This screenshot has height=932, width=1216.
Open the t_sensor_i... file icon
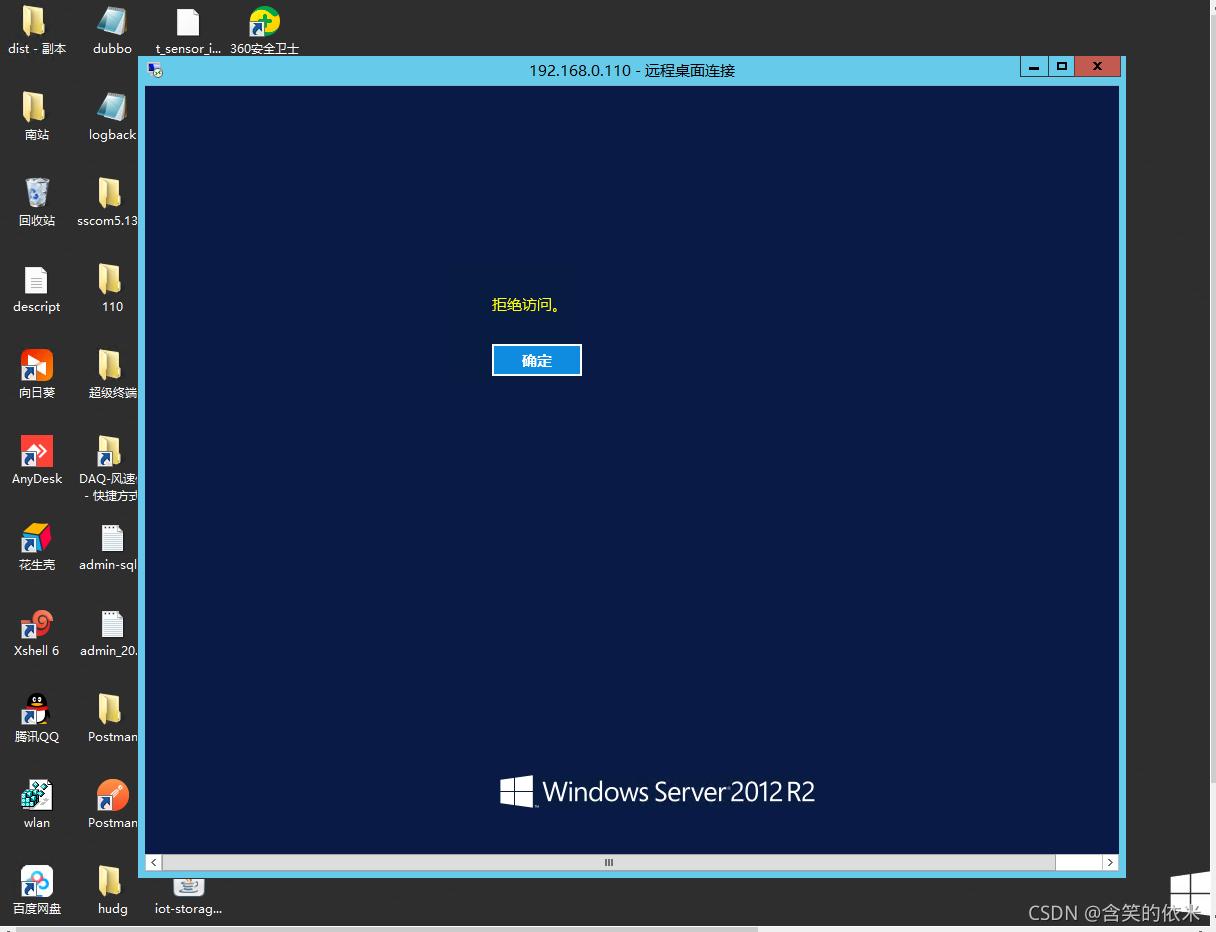point(188,21)
